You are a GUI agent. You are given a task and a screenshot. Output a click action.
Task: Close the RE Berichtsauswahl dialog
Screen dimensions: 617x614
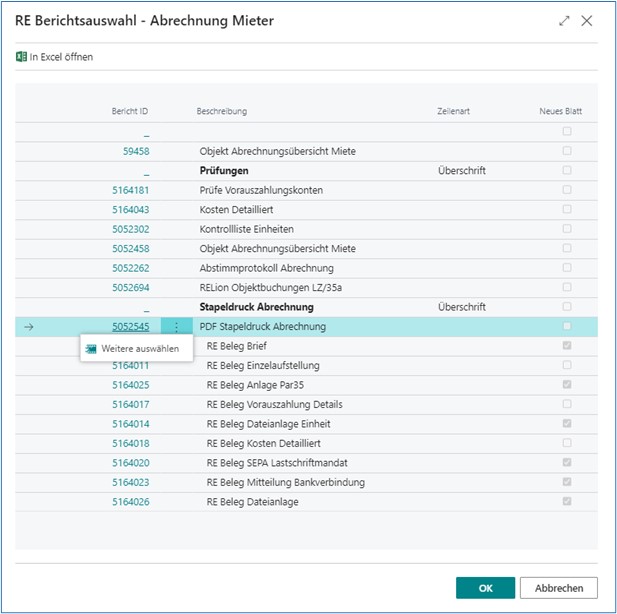tap(587, 21)
